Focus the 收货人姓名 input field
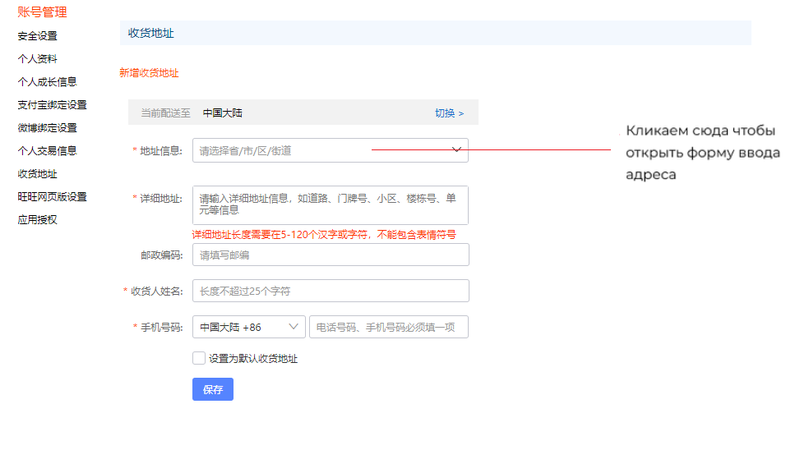The height and width of the screenshot is (450, 800). click(x=330, y=291)
